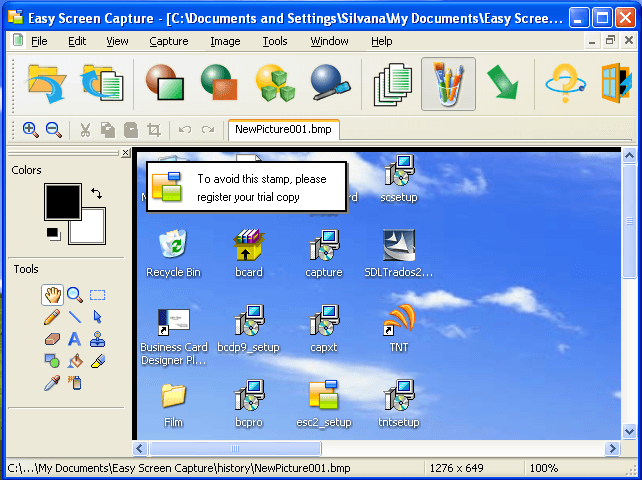The height and width of the screenshot is (480, 642).
Task: Open the View menu
Action: 117,41
